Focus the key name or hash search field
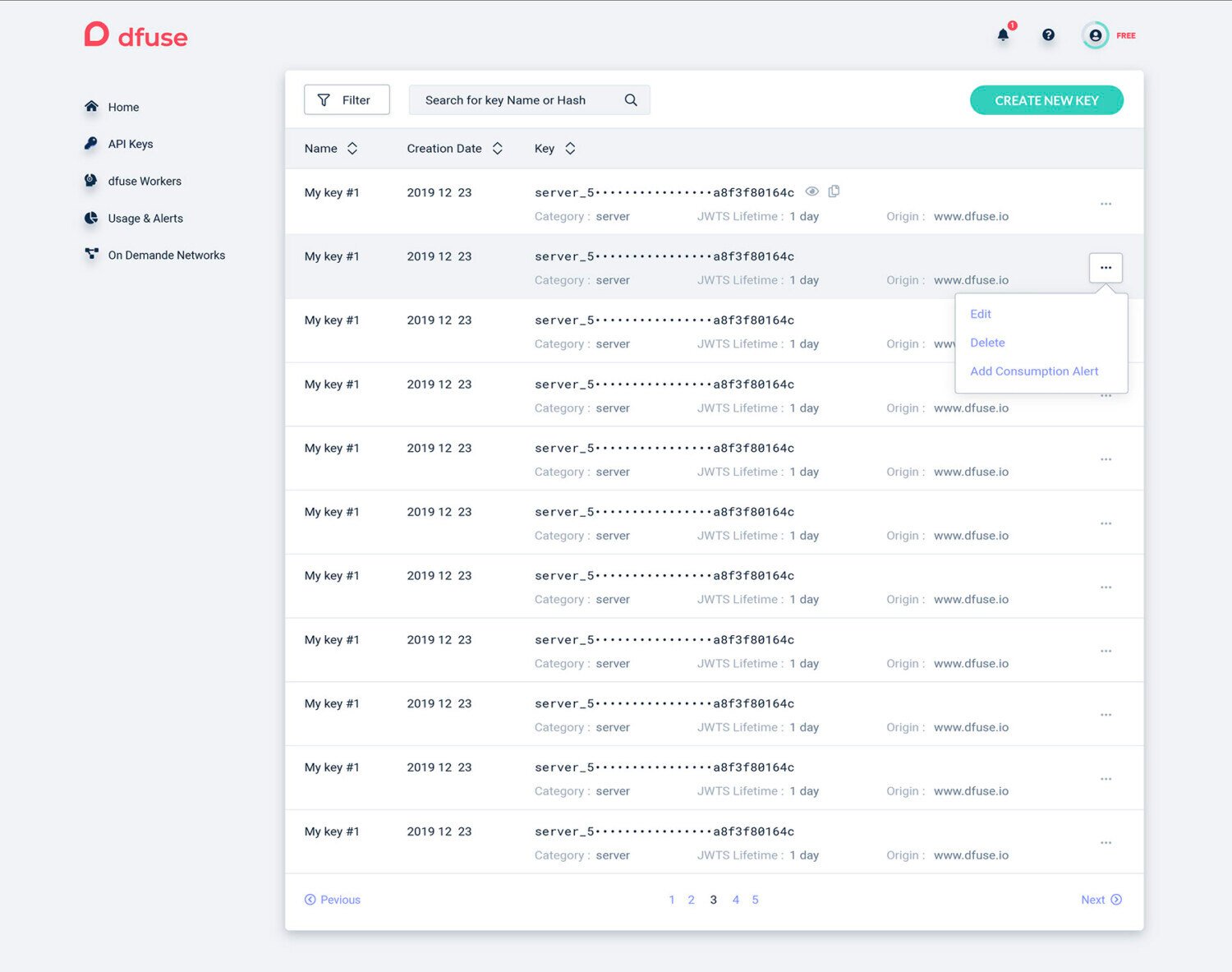Image resolution: width=1232 pixels, height=972 pixels. pos(529,100)
